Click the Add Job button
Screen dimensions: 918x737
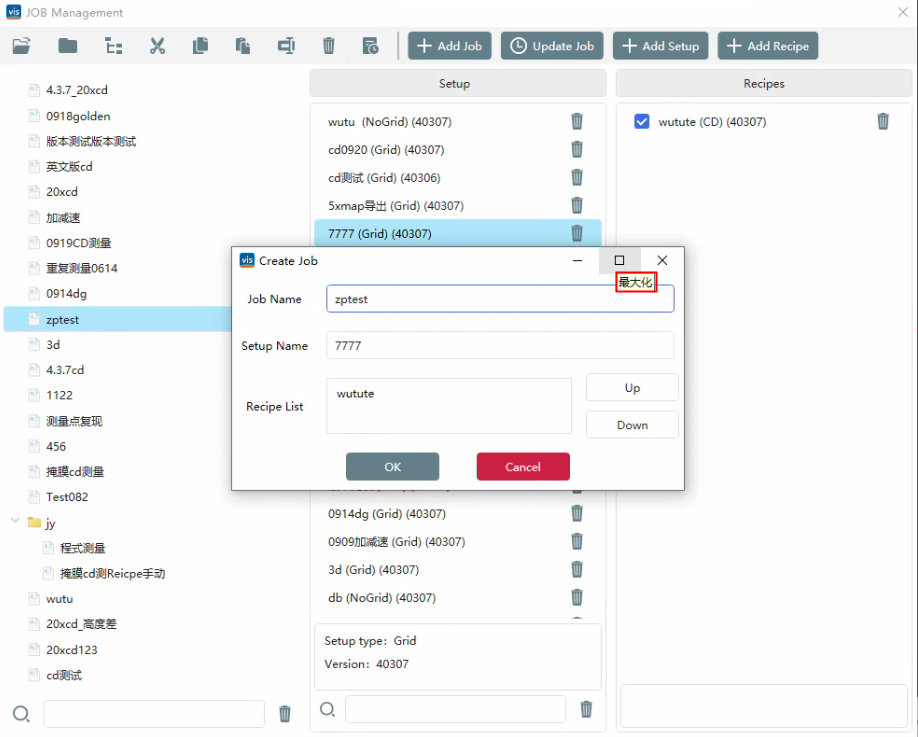click(x=449, y=46)
